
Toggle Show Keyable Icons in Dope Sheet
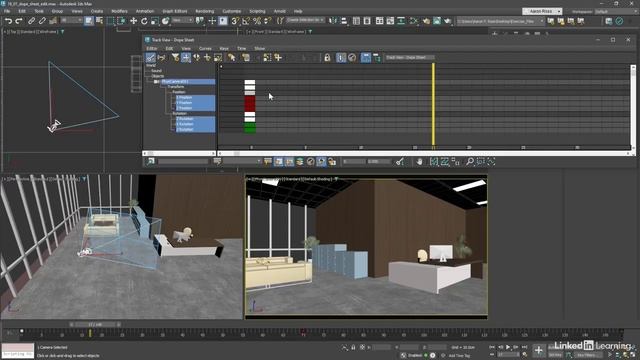point(352,58)
